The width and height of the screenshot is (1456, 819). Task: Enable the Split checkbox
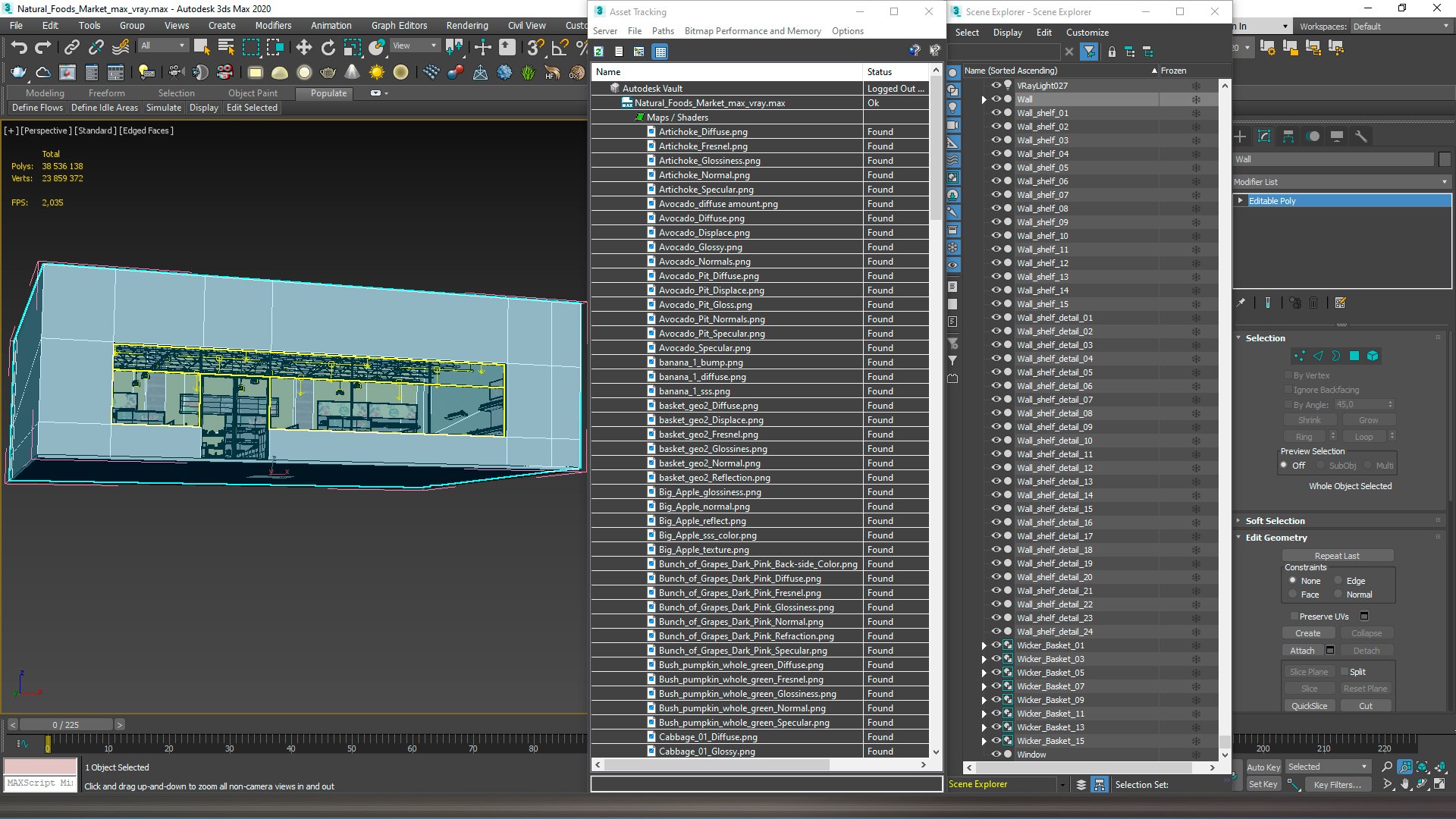[x=1345, y=672]
